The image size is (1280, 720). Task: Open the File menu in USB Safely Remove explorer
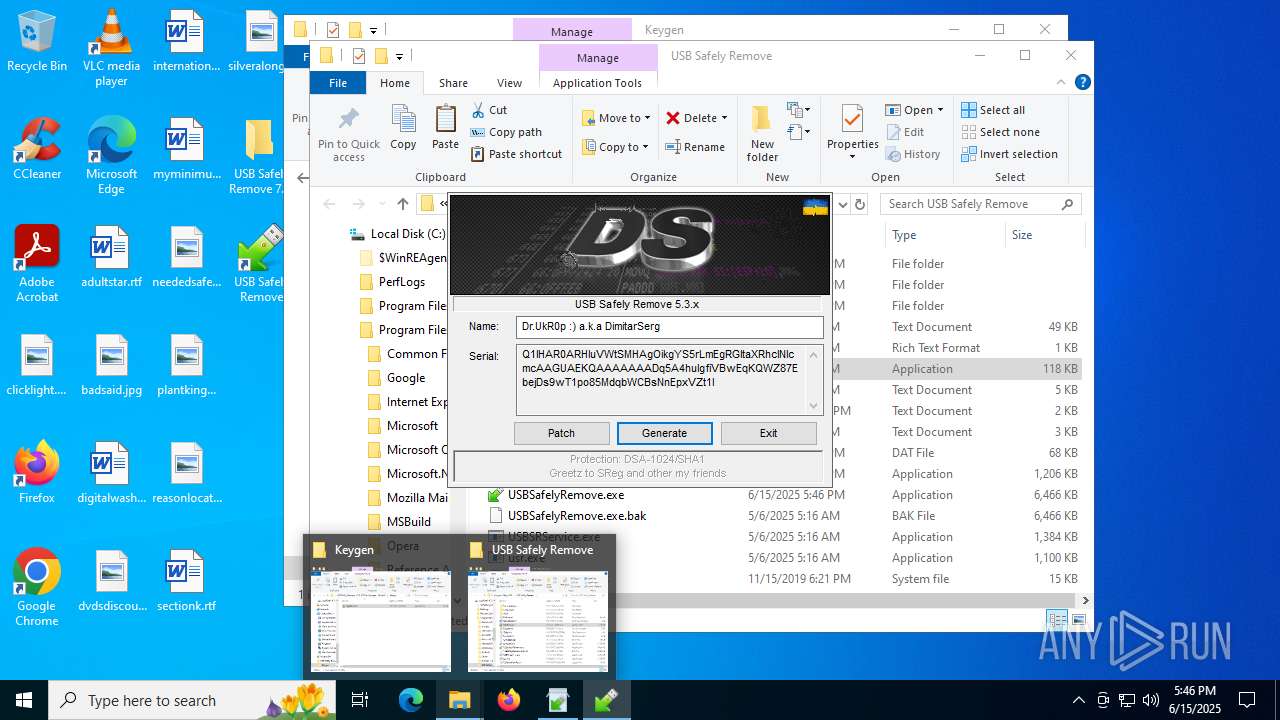pyautogui.click(x=338, y=83)
